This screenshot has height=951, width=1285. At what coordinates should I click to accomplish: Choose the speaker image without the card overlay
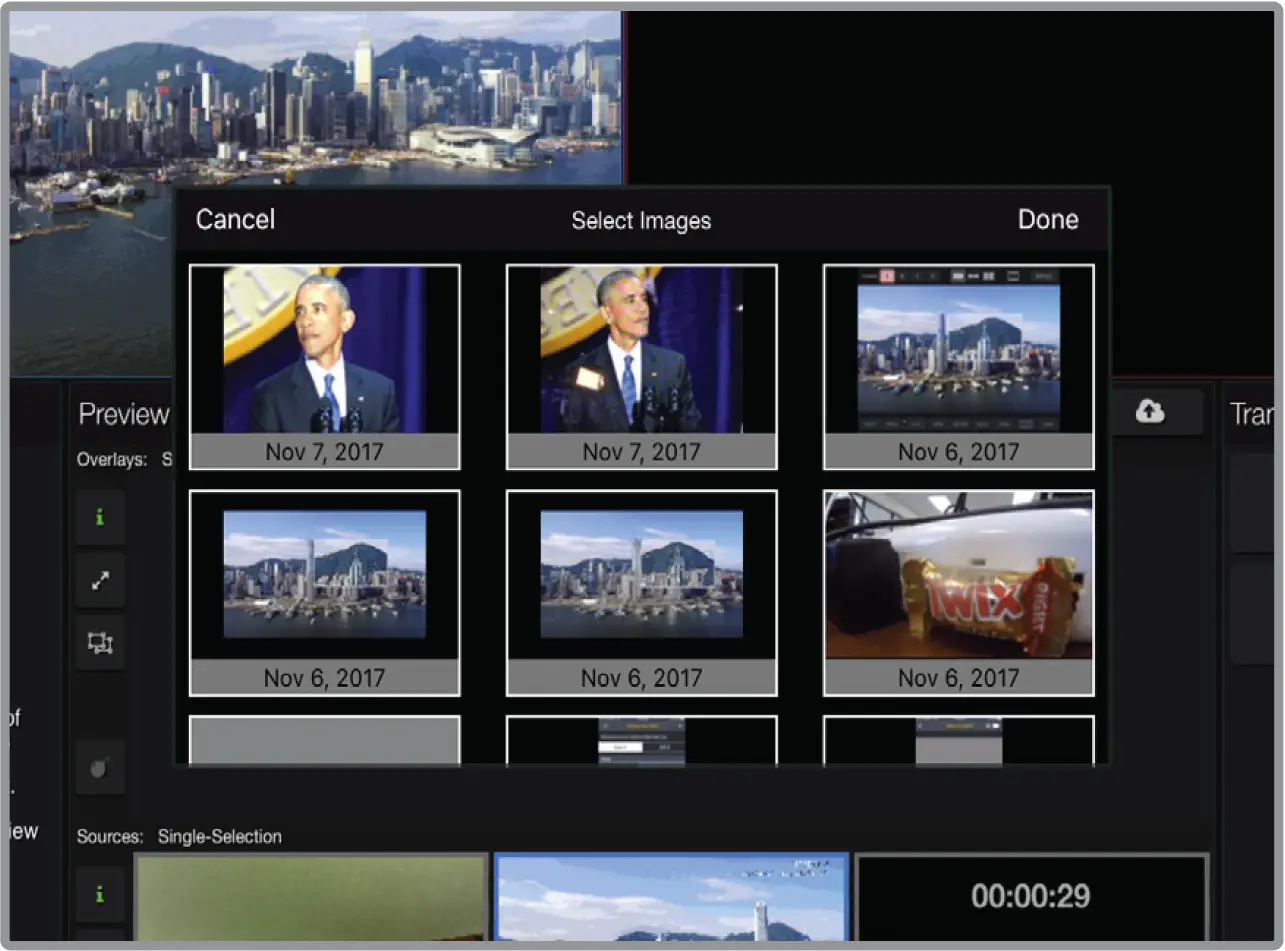[325, 367]
